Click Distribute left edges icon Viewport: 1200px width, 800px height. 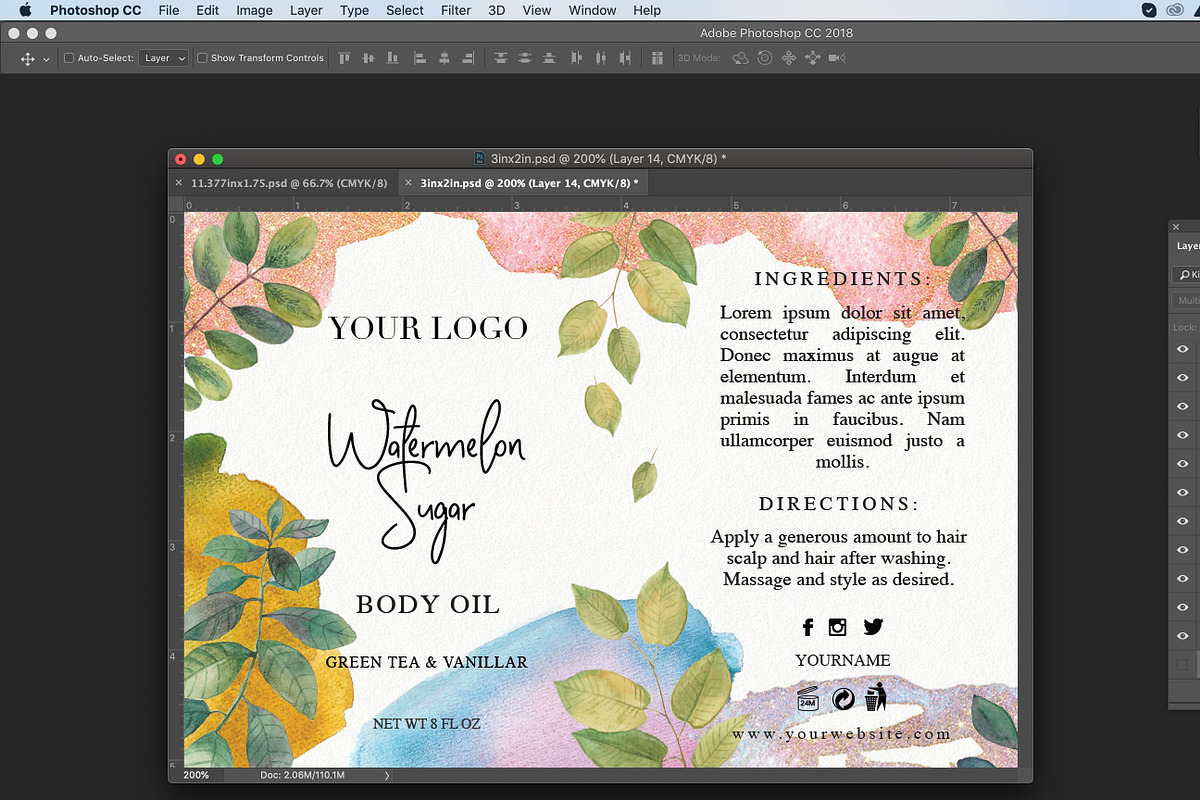577,58
